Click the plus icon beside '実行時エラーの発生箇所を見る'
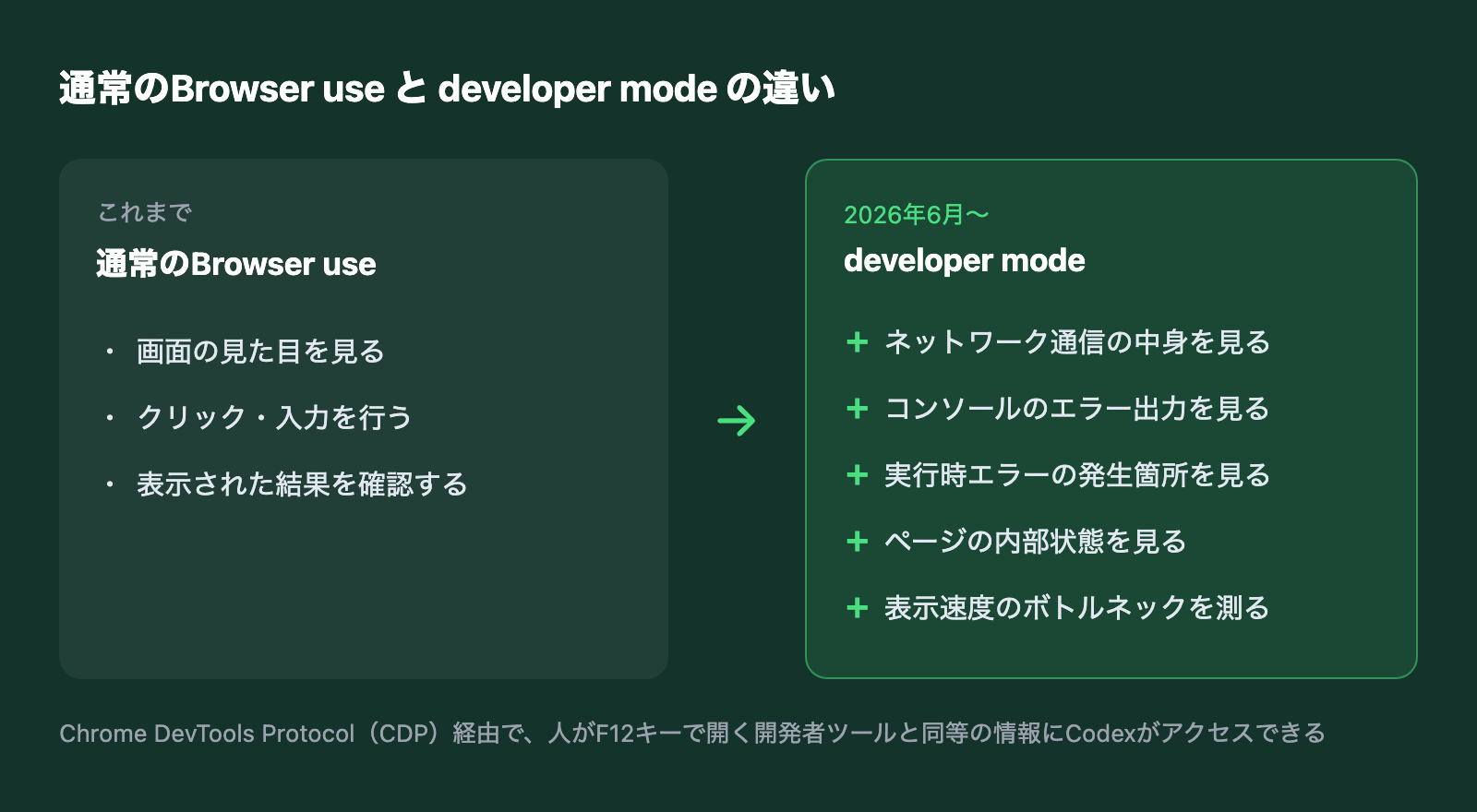Viewport: 1477px width, 812px height. (858, 475)
